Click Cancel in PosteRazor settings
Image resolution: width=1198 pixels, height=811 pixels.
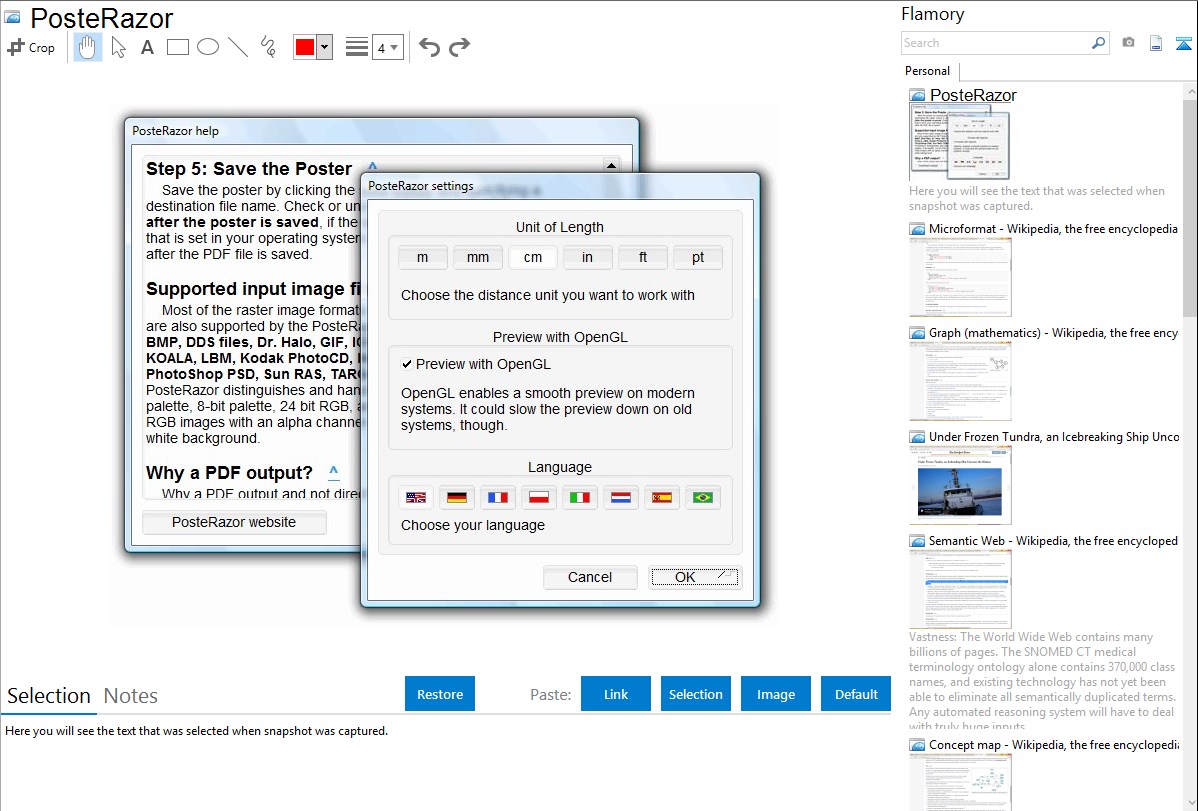point(590,577)
